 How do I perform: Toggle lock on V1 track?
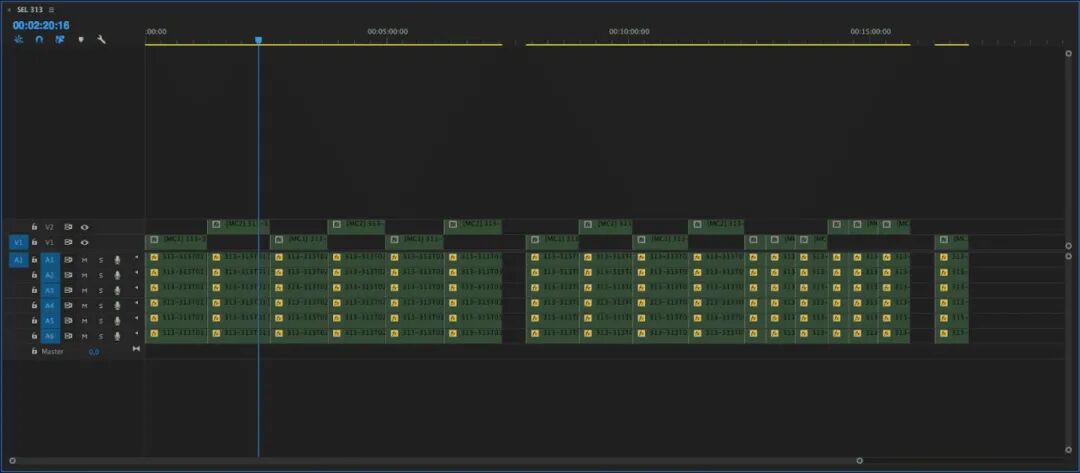pos(34,242)
